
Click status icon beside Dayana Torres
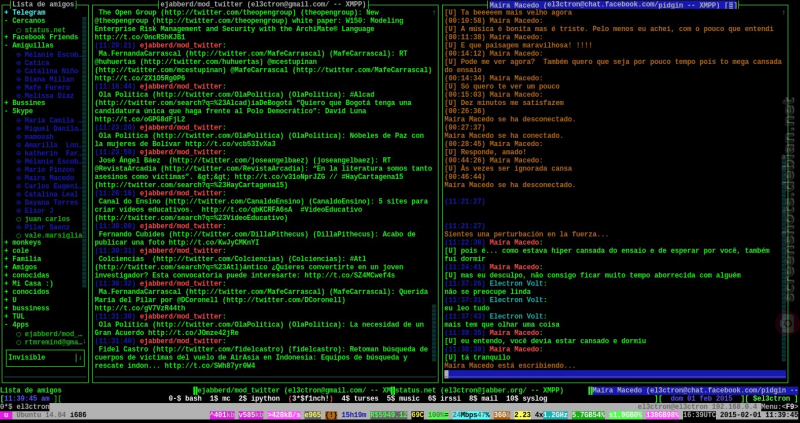point(19,202)
